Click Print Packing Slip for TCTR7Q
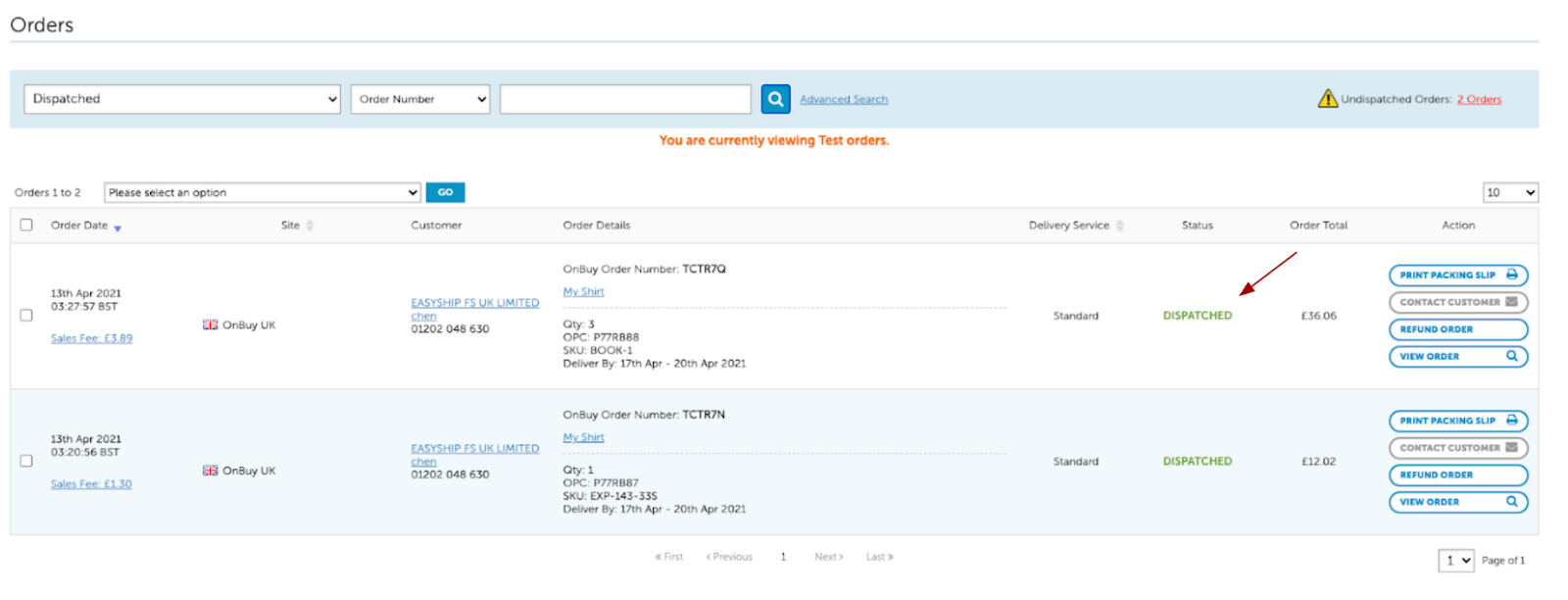 tap(1458, 275)
